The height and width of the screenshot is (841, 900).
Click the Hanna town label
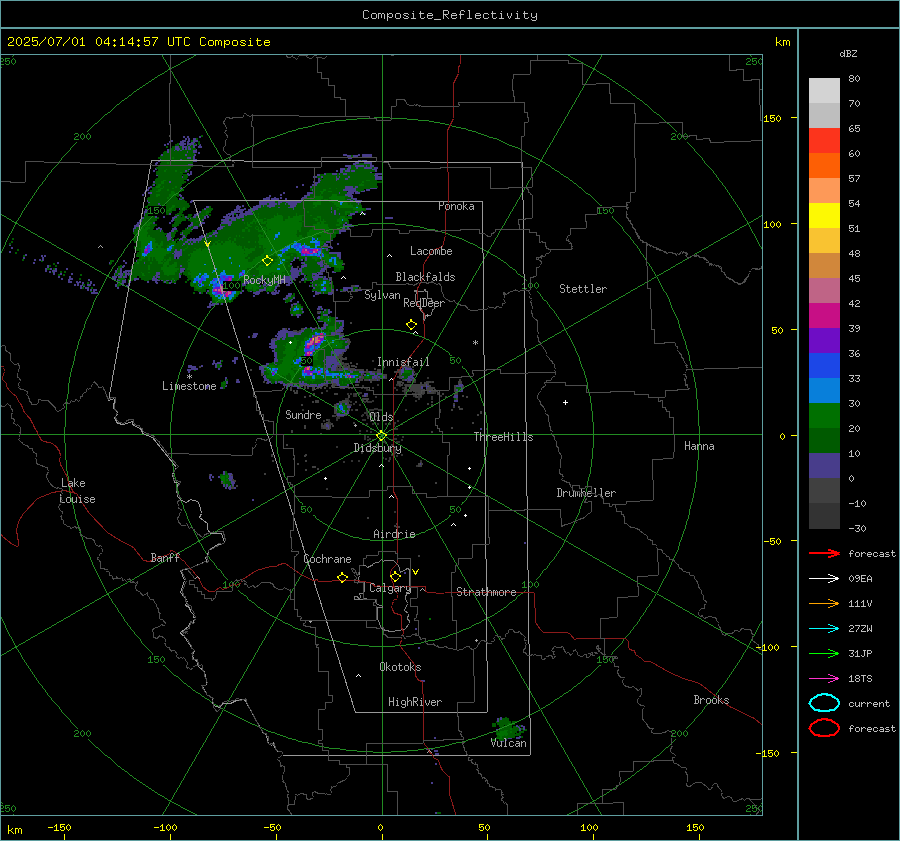[699, 446]
